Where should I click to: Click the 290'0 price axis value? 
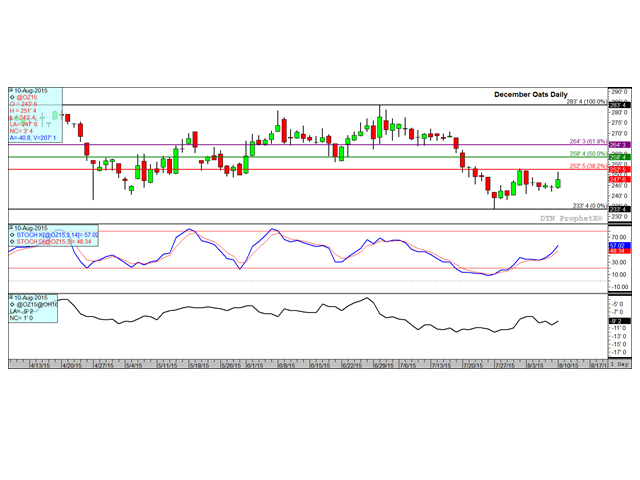tap(620, 92)
